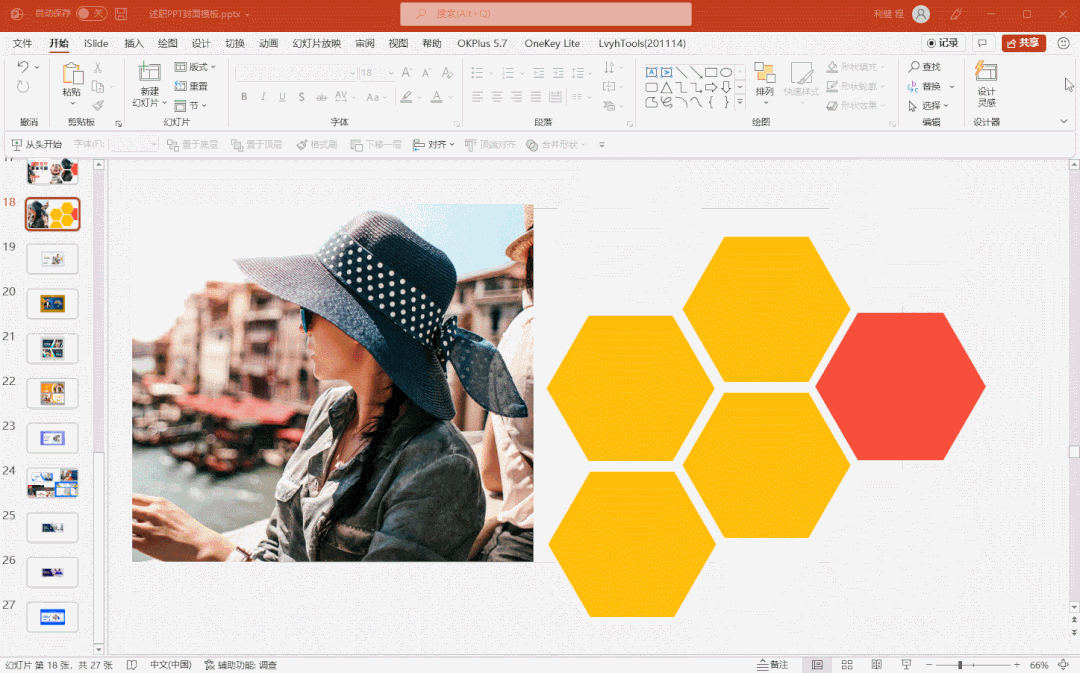Toggle text shadow S formatting

coord(302,97)
